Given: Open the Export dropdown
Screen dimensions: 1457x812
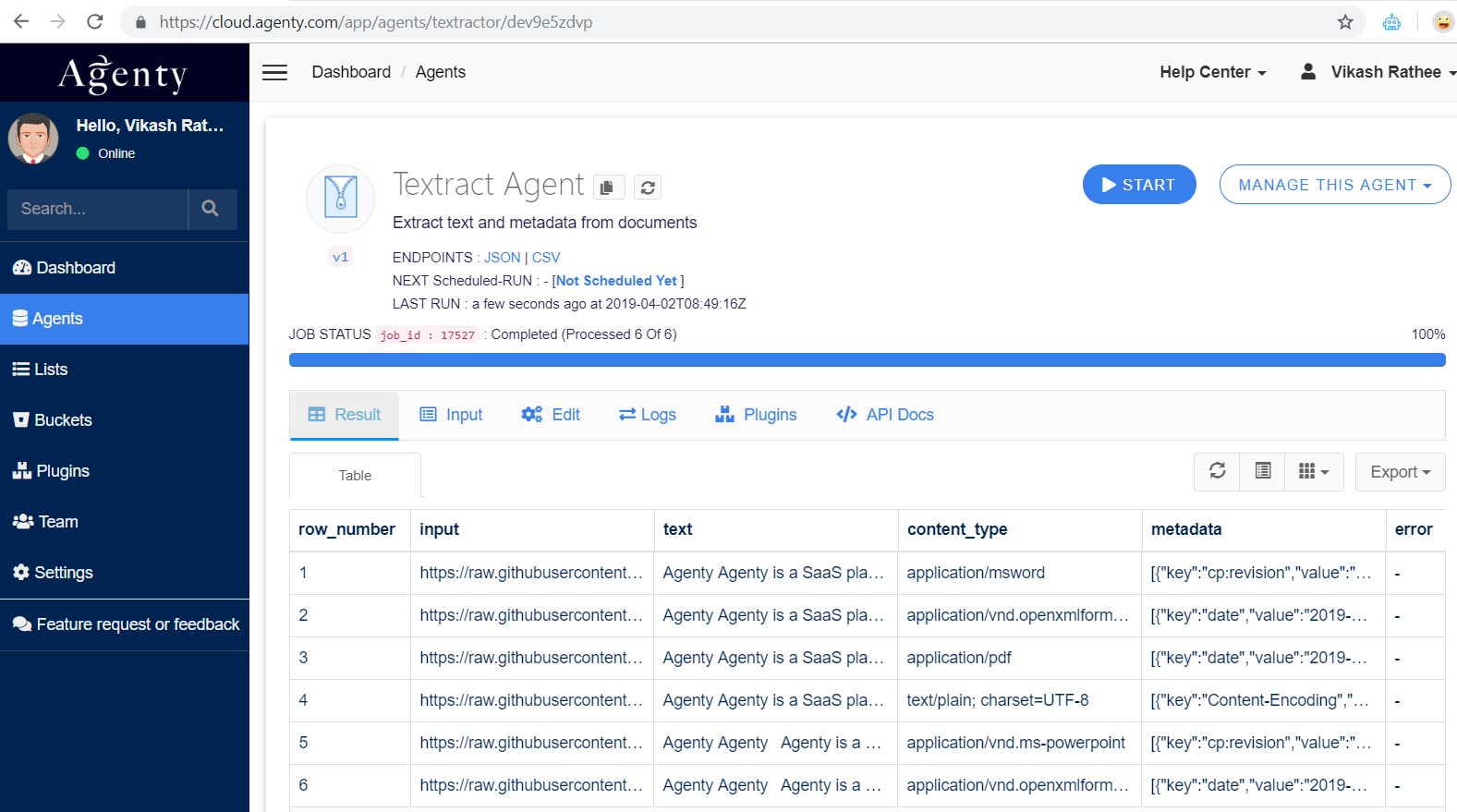Looking at the screenshot, I should pos(1400,471).
